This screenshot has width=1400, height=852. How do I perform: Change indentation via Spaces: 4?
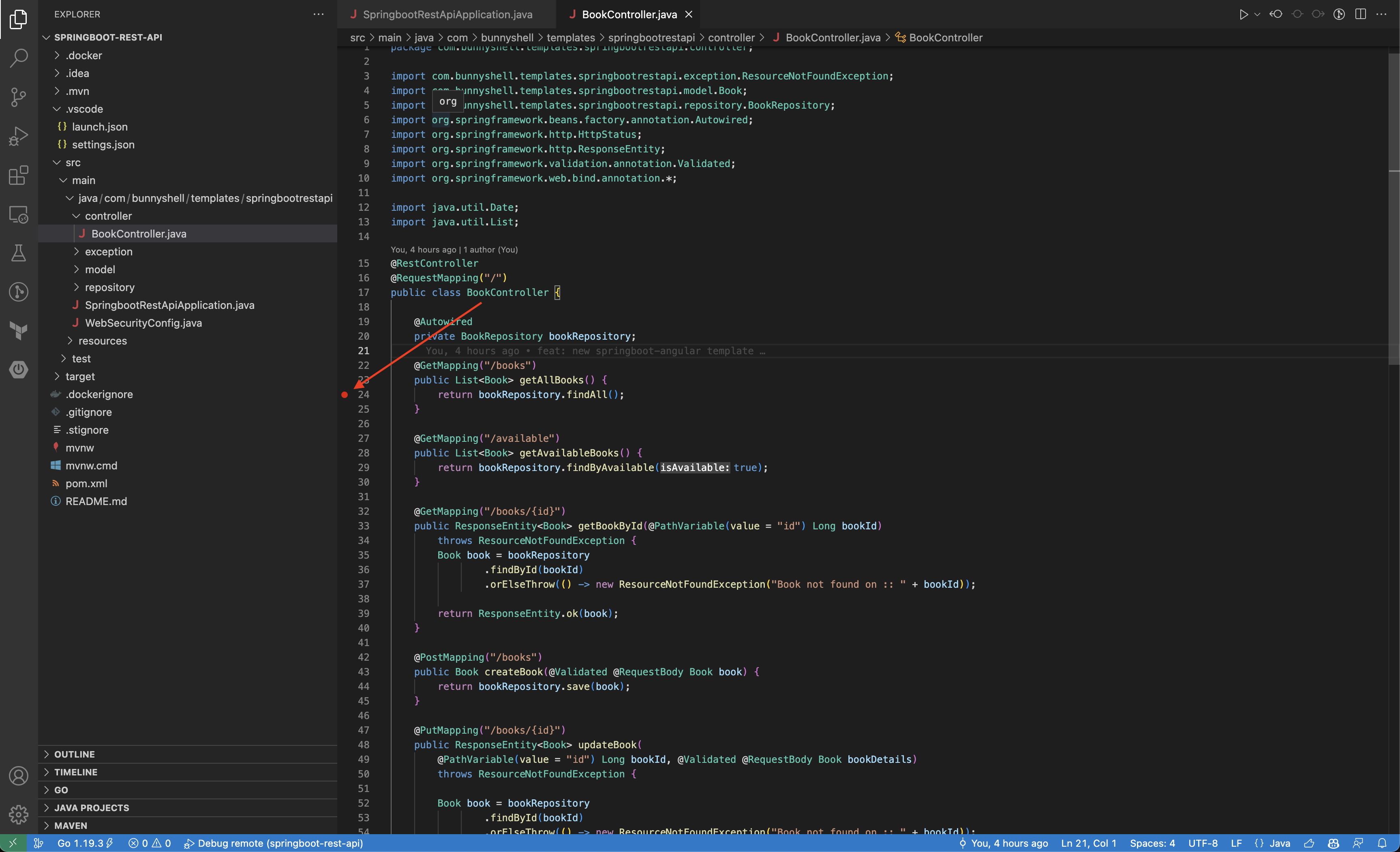click(x=1152, y=843)
